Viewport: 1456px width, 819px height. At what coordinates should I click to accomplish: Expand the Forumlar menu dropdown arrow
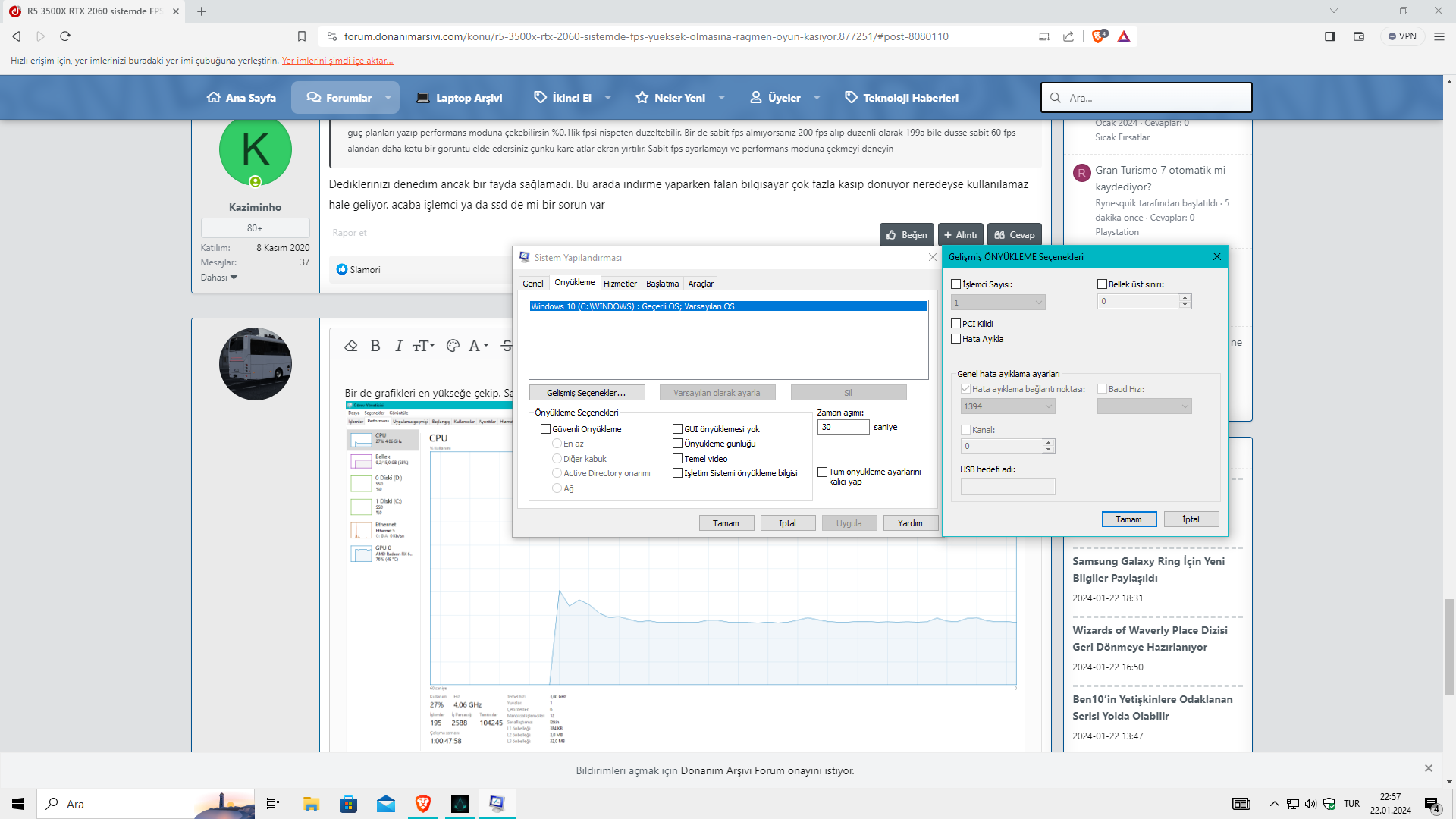(388, 98)
